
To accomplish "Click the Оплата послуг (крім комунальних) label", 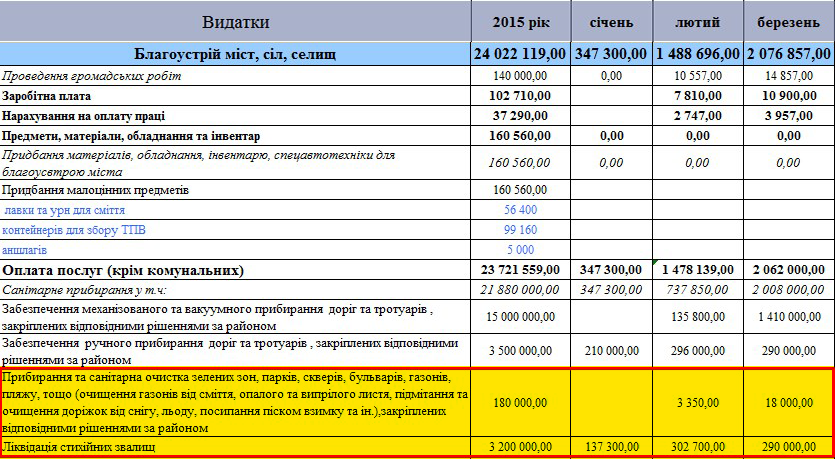I will click(x=124, y=270).
